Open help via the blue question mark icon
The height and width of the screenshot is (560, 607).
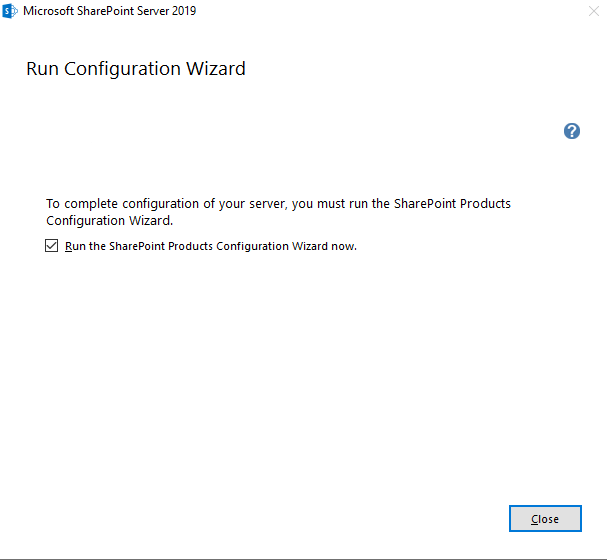coord(571,131)
